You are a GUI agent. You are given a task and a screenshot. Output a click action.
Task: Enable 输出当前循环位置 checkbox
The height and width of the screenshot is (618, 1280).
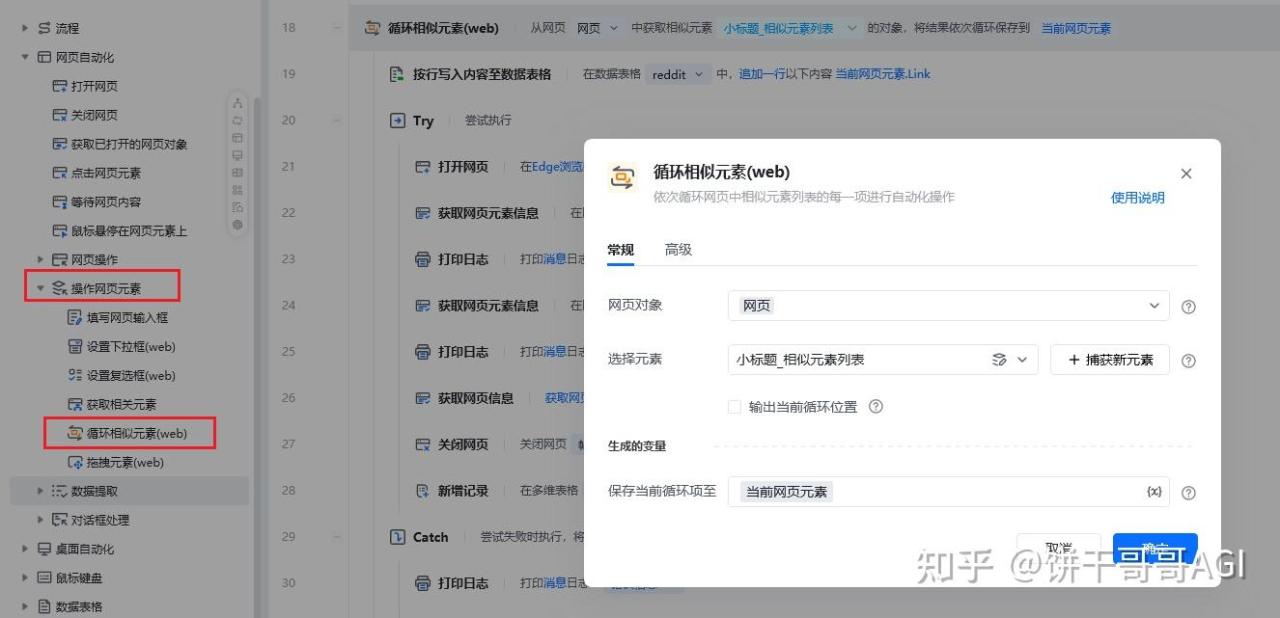click(734, 407)
